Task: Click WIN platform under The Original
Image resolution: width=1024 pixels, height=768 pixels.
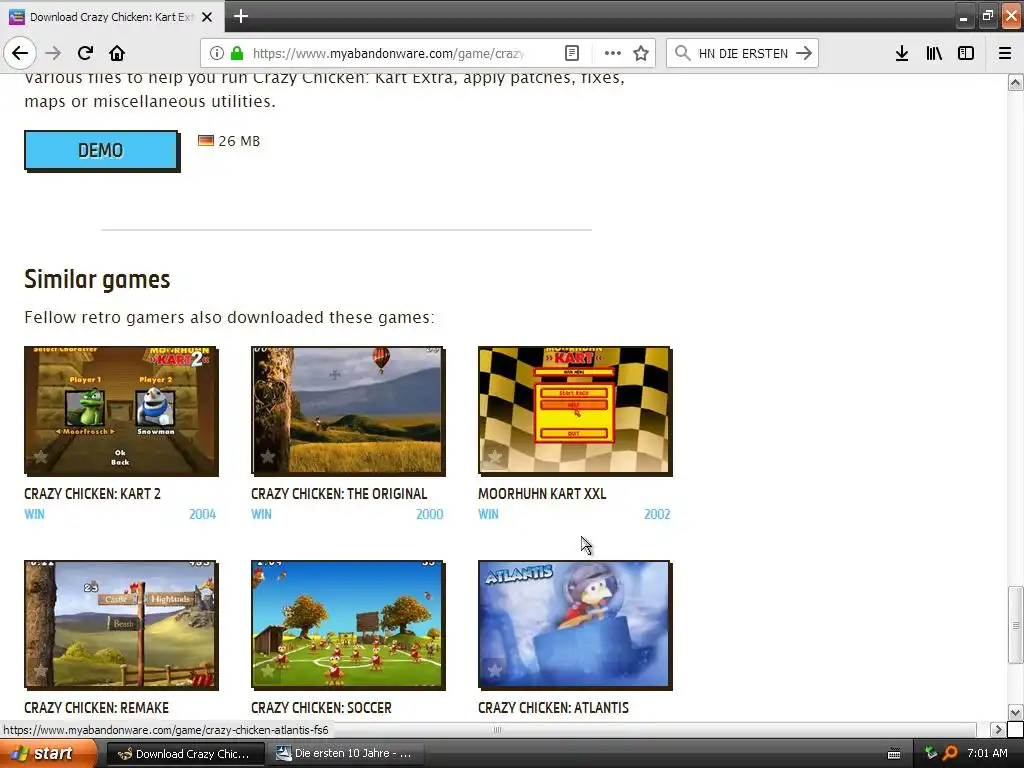Action: (261, 514)
